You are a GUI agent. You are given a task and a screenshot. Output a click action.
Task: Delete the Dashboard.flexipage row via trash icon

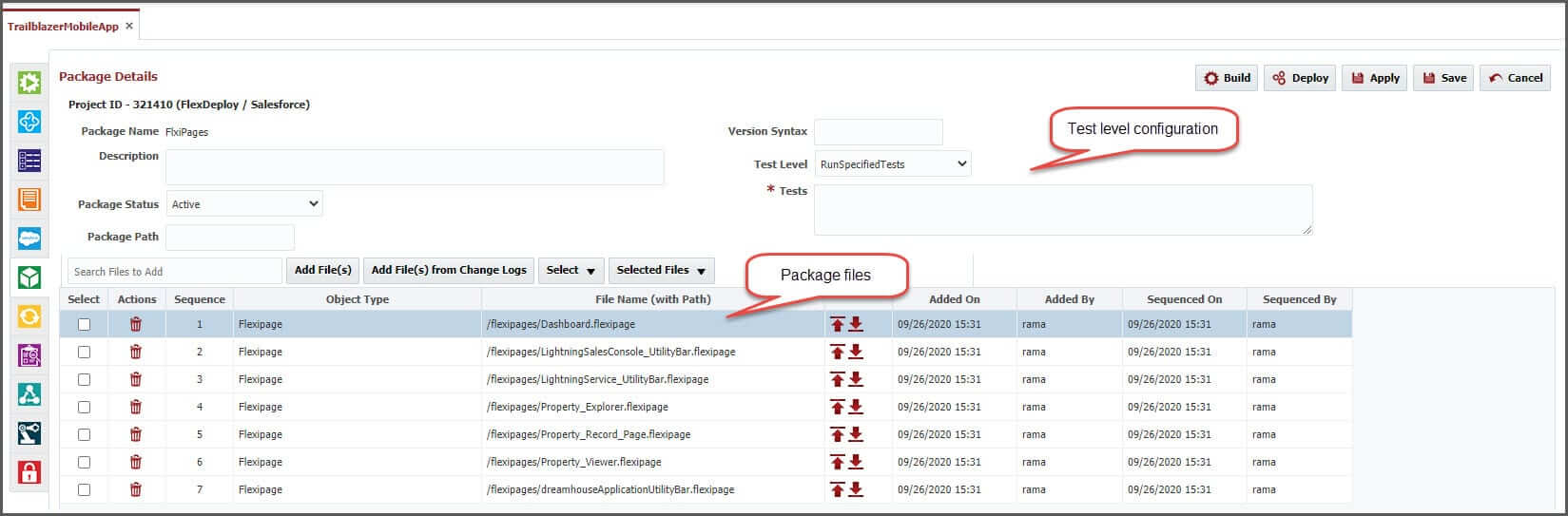pyautogui.click(x=136, y=324)
